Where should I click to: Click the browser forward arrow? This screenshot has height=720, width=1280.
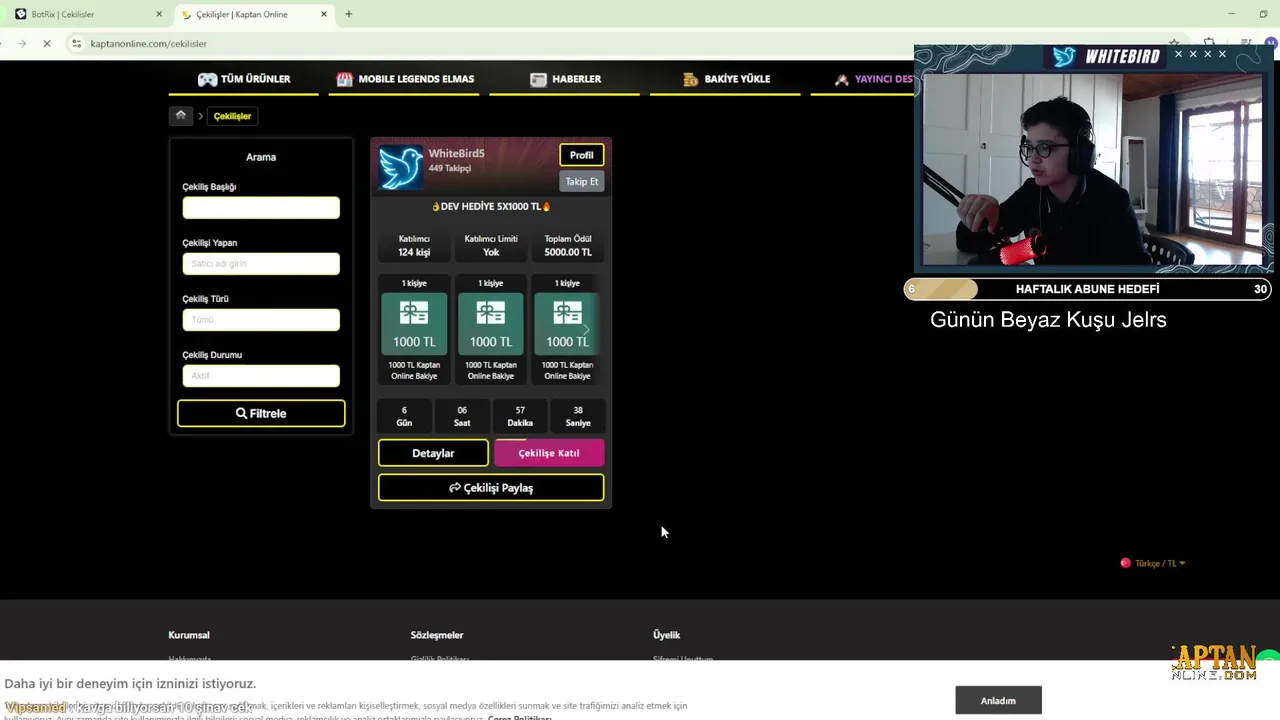22,44
